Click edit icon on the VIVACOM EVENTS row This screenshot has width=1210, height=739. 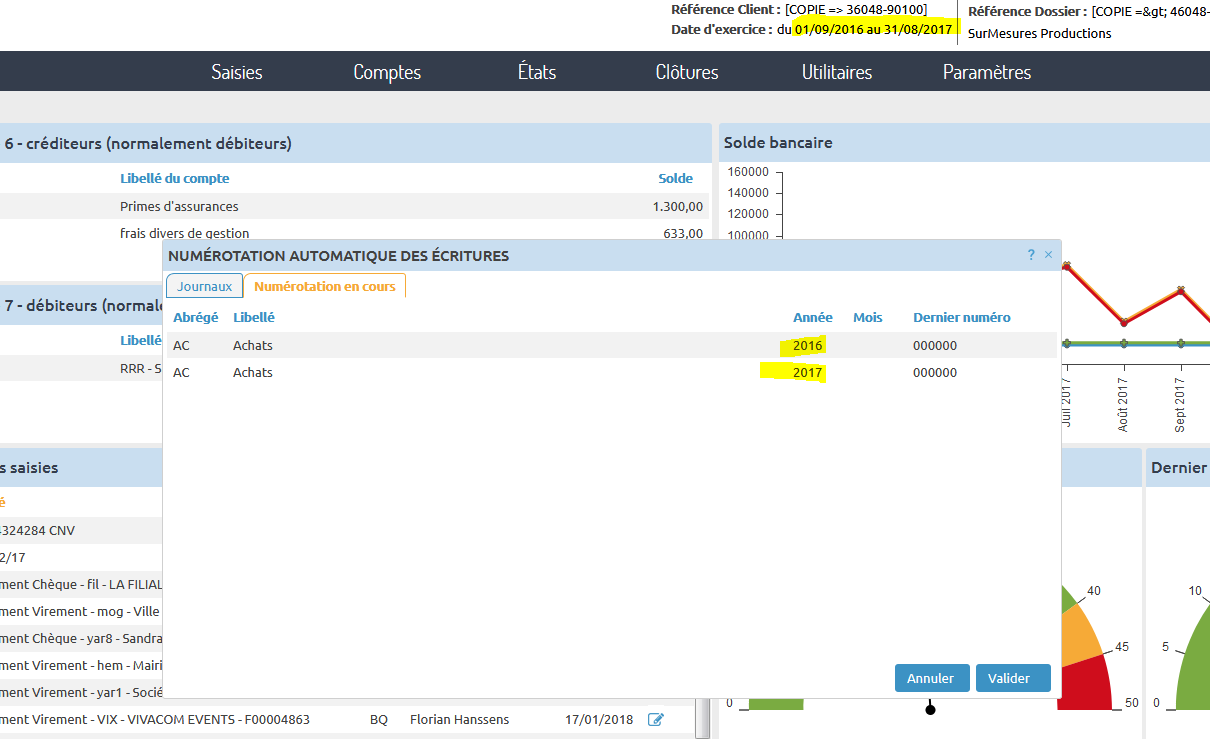[656, 719]
